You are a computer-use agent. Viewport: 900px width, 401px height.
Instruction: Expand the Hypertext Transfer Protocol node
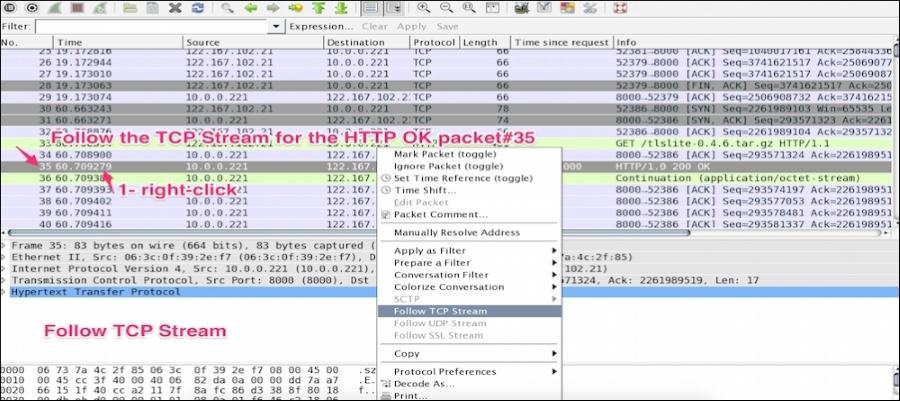point(4,292)
